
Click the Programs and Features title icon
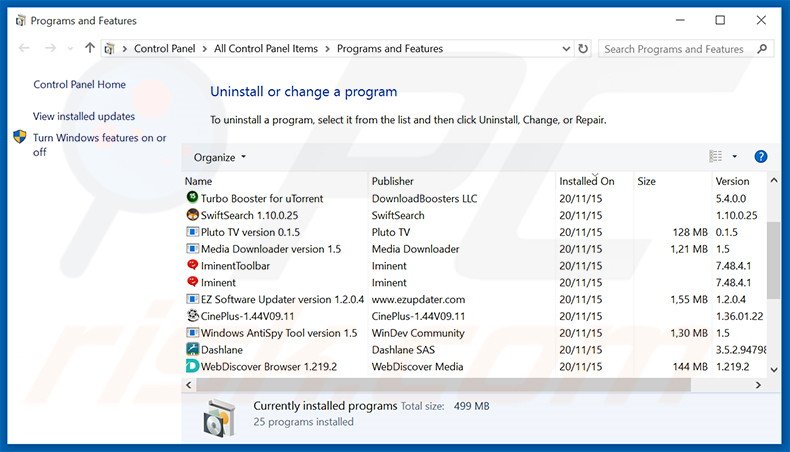click(21, 21)
